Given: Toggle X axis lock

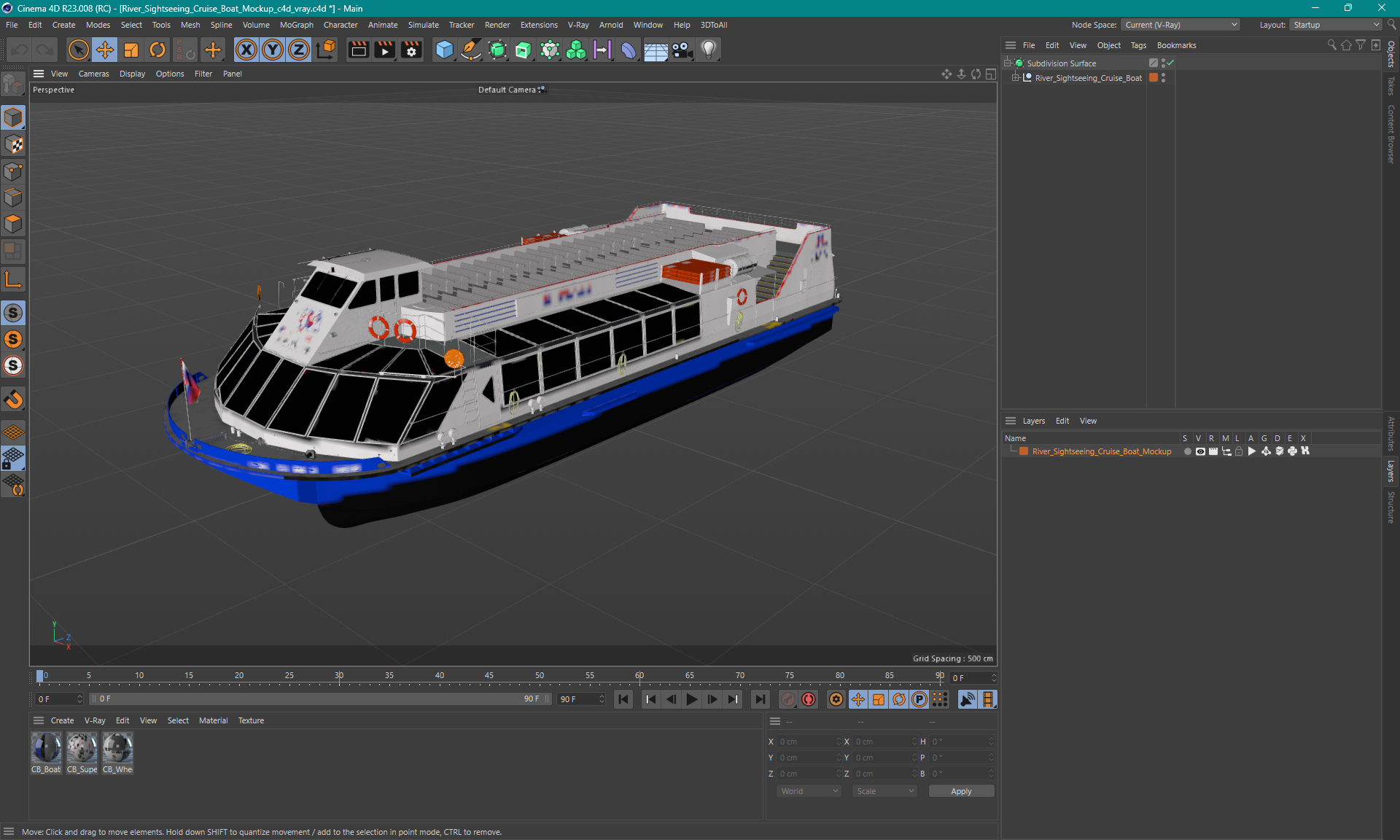Looking at the screenshot, I should (x=246, y=50).
